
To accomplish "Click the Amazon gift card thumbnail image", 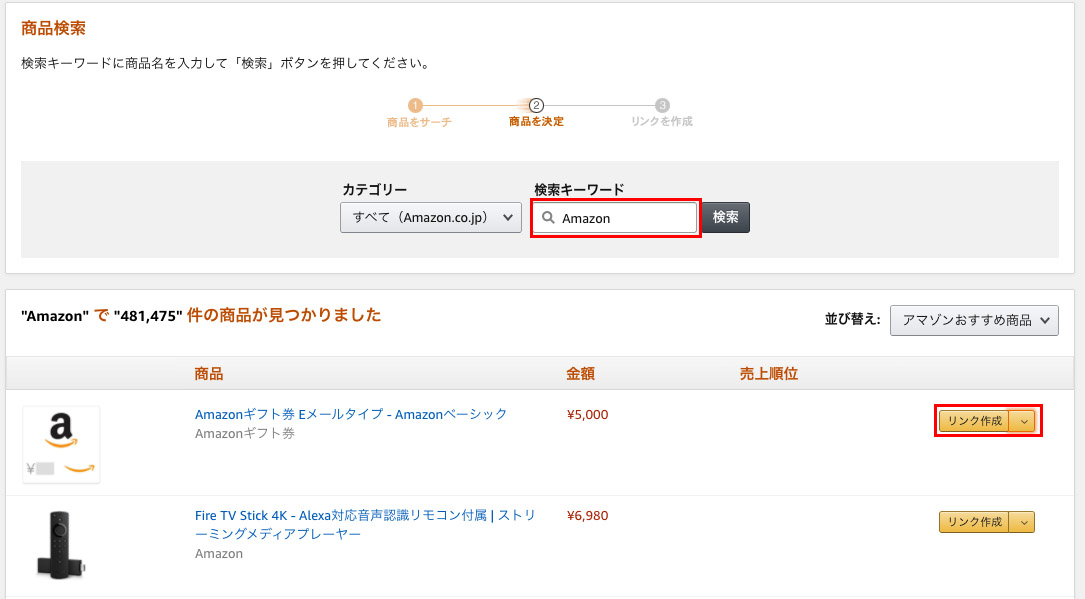I will (61, 444).
